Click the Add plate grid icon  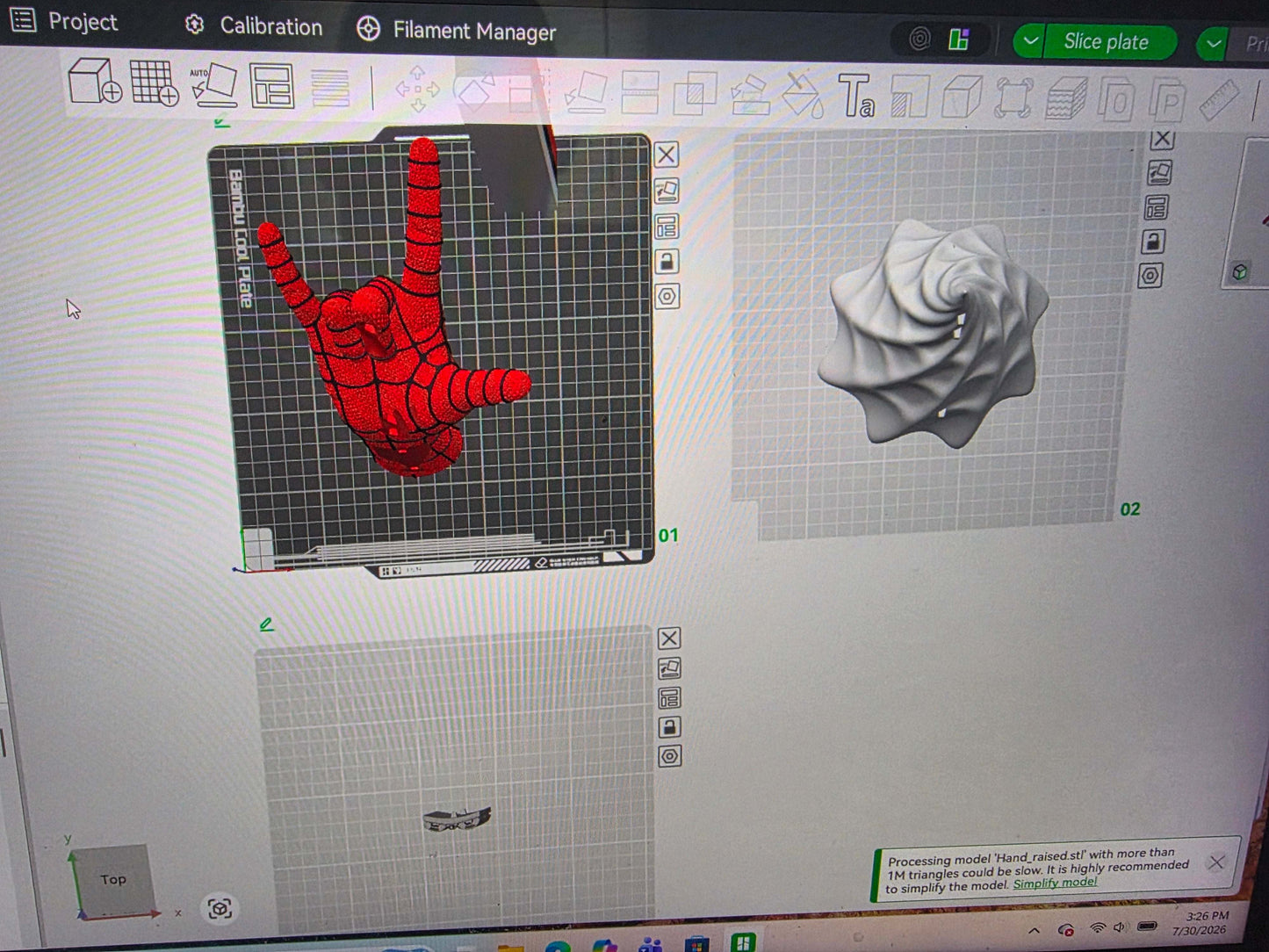click(x=155, y=83)
